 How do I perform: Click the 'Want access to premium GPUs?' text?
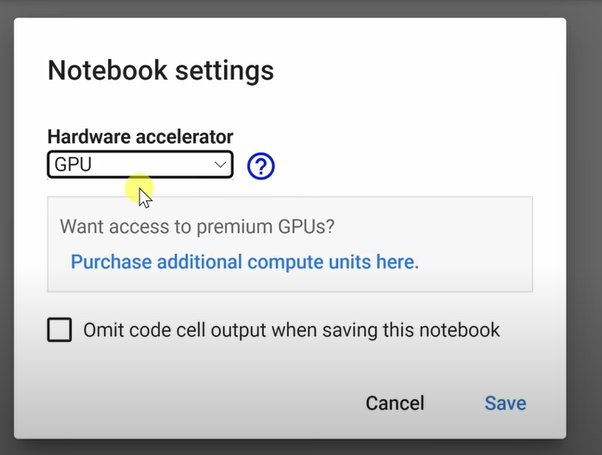pyautogui.click(x=197, y=226)
